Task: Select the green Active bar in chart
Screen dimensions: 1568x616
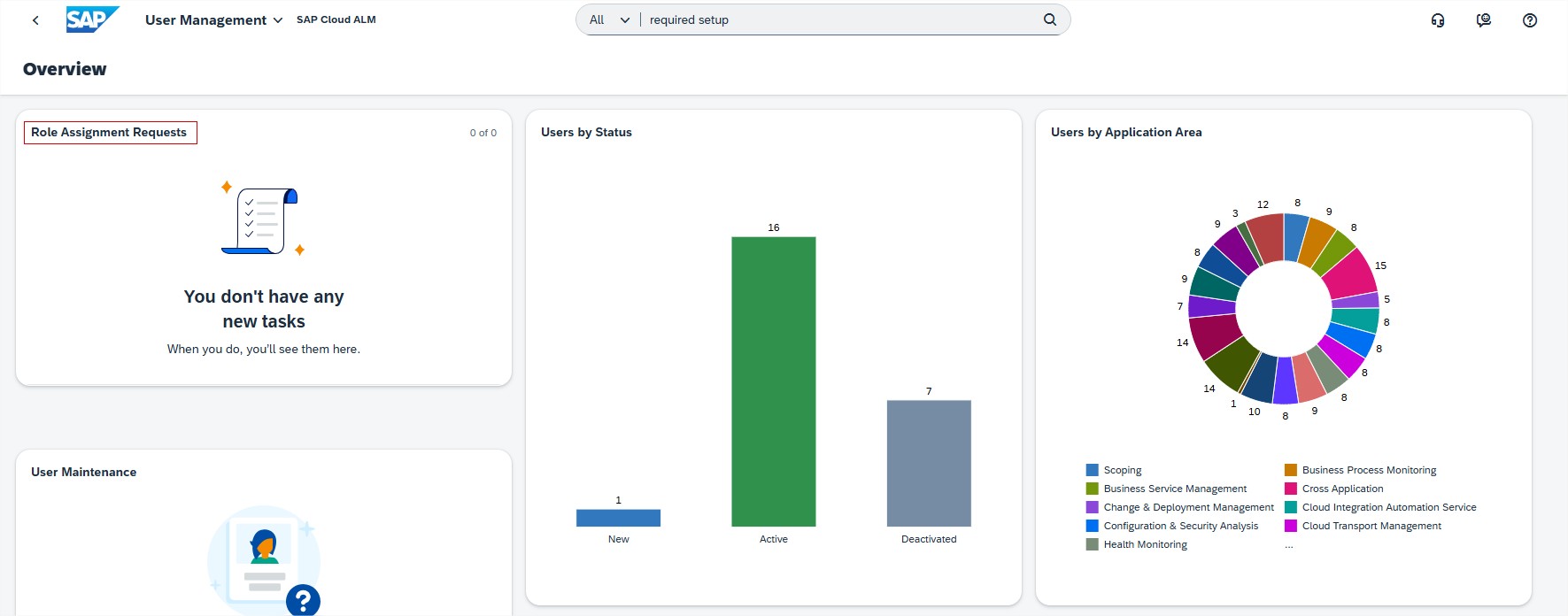Action: (x=773, y=381)
